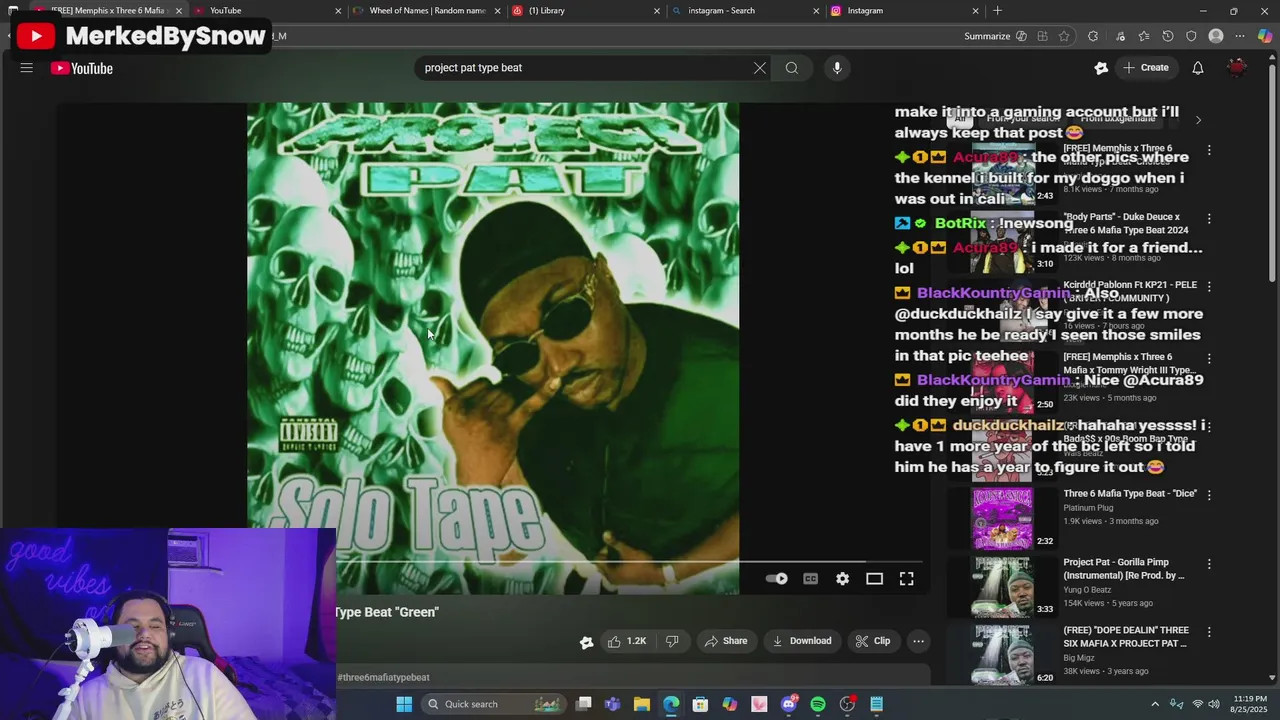
Task: Open YouTube notifications bell
Action: tap(1198, 68)
